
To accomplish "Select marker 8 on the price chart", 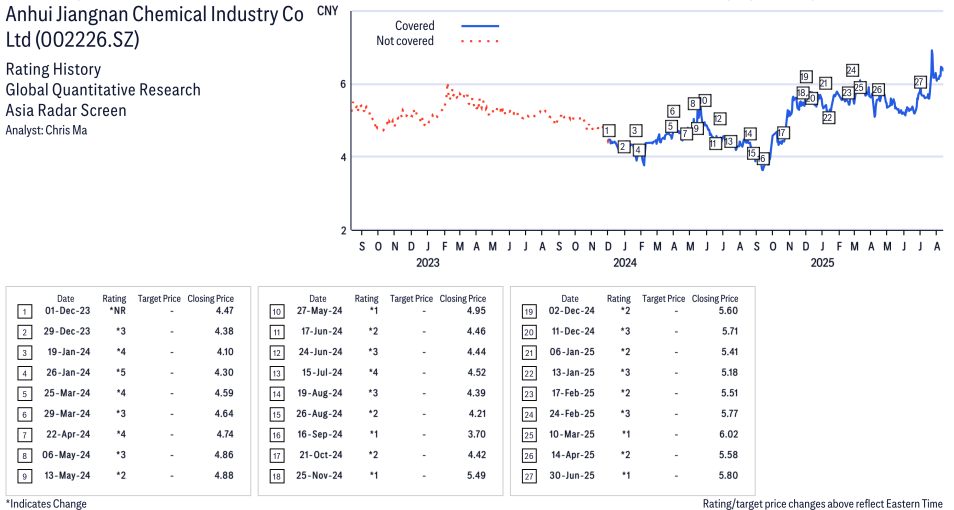I will click(692, 103).
